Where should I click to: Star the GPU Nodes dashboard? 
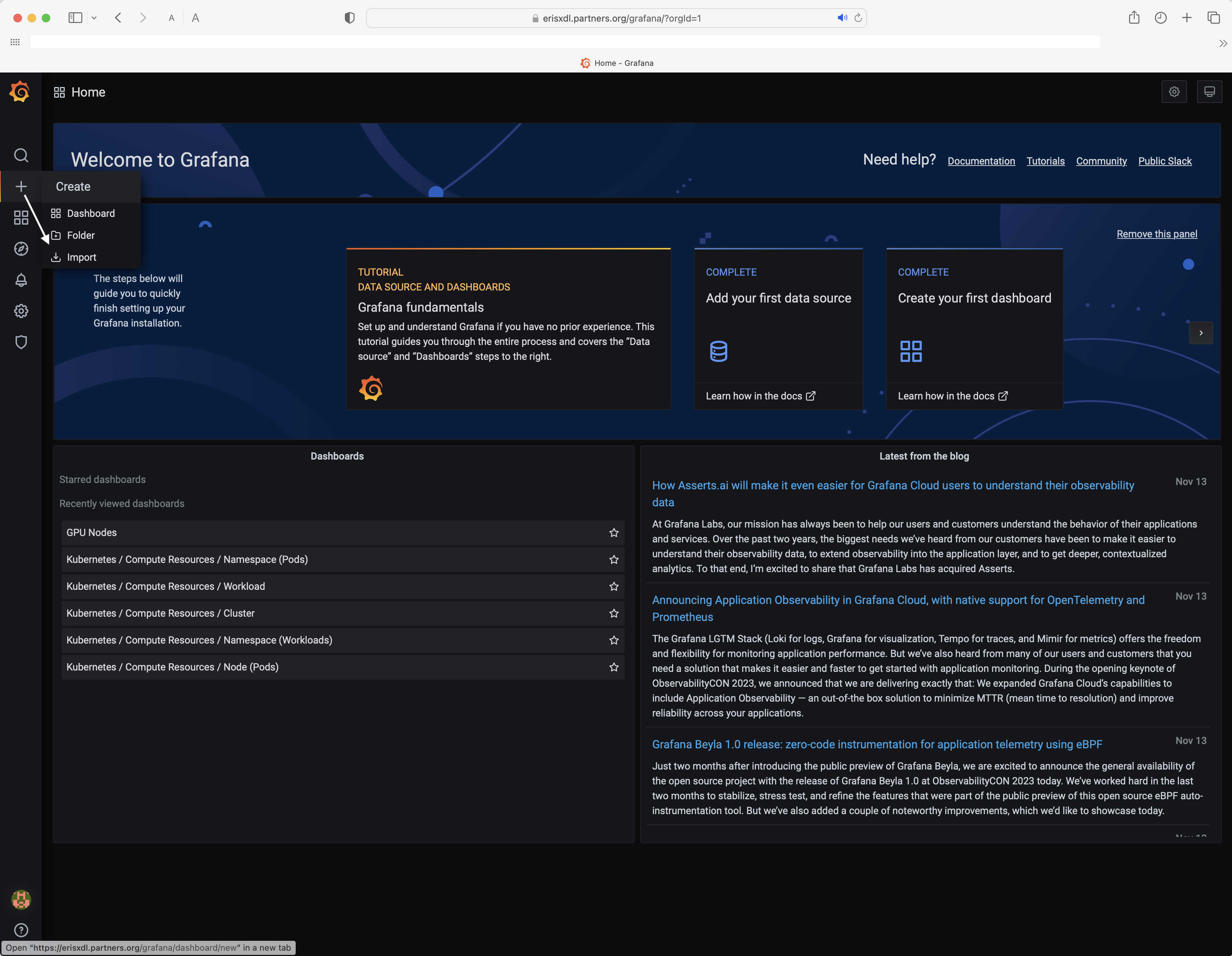(x=614, y=533)
